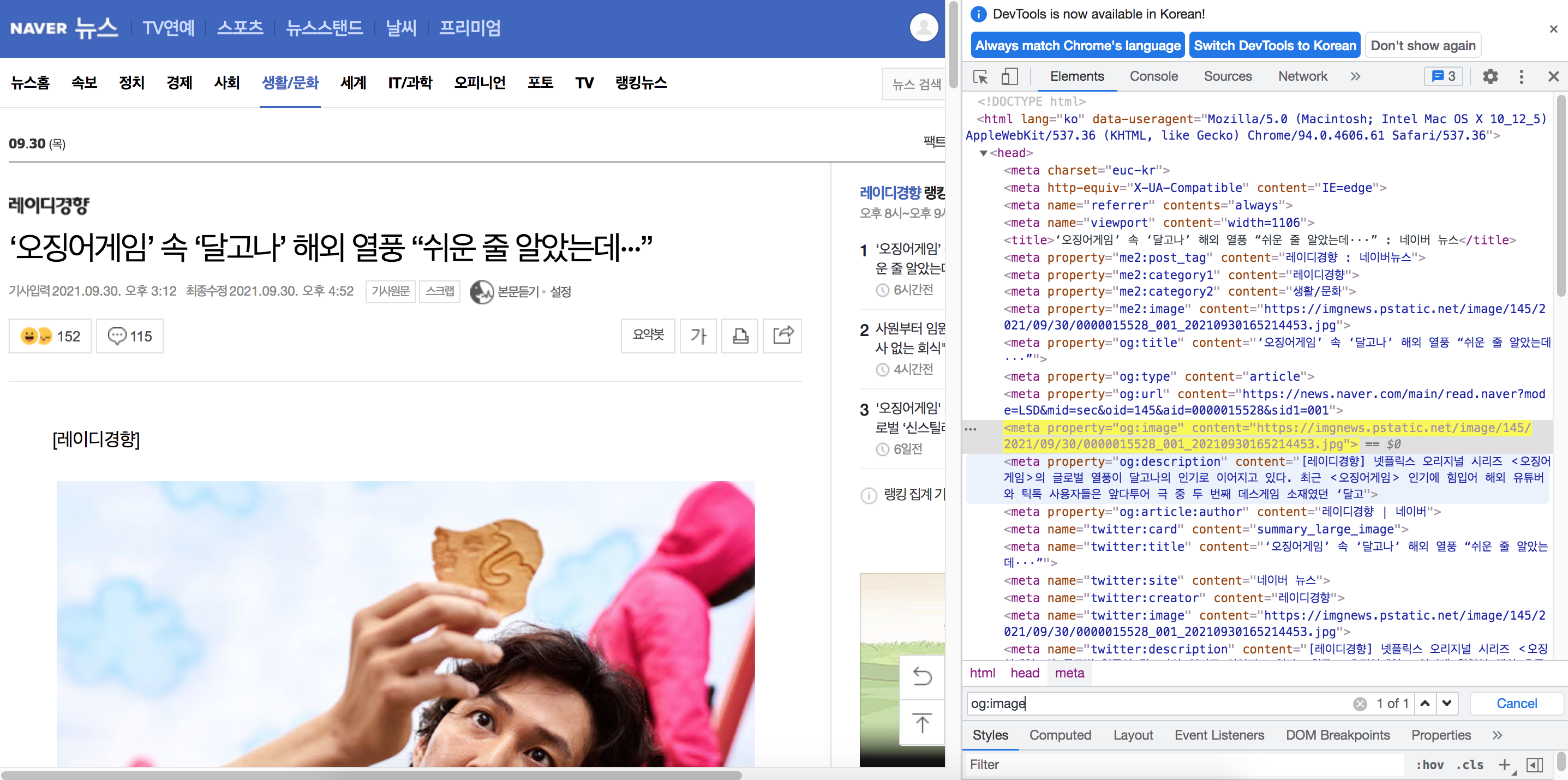Toggle the device toolbar icon
This screenshot has width=1568, height=780.
click(x=1009, y=77)
